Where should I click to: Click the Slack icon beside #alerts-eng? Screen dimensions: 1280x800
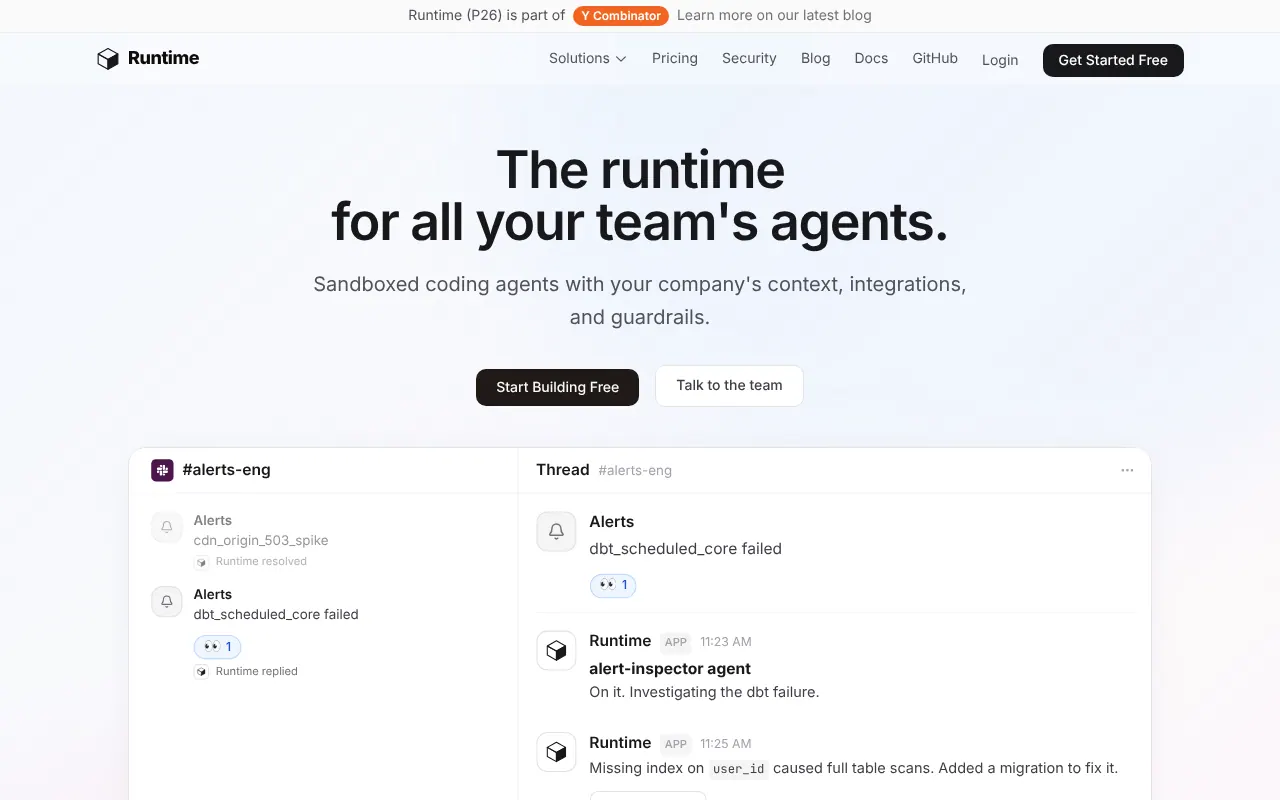tap(162, 470)
